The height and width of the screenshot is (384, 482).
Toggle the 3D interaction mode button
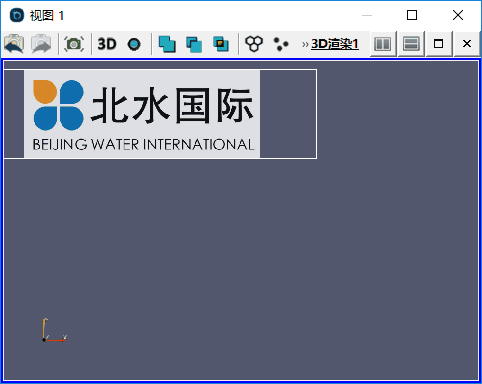107,44
